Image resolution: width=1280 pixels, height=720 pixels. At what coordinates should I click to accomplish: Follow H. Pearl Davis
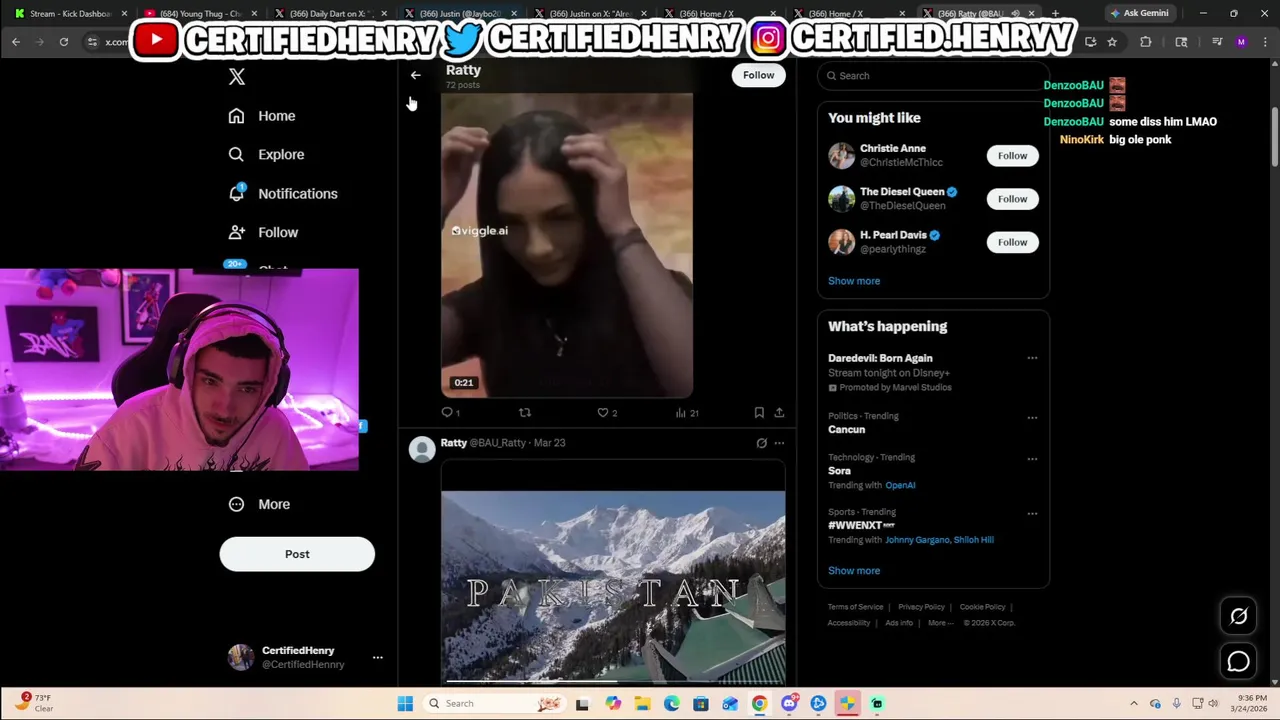click(x=1012, y=242)
